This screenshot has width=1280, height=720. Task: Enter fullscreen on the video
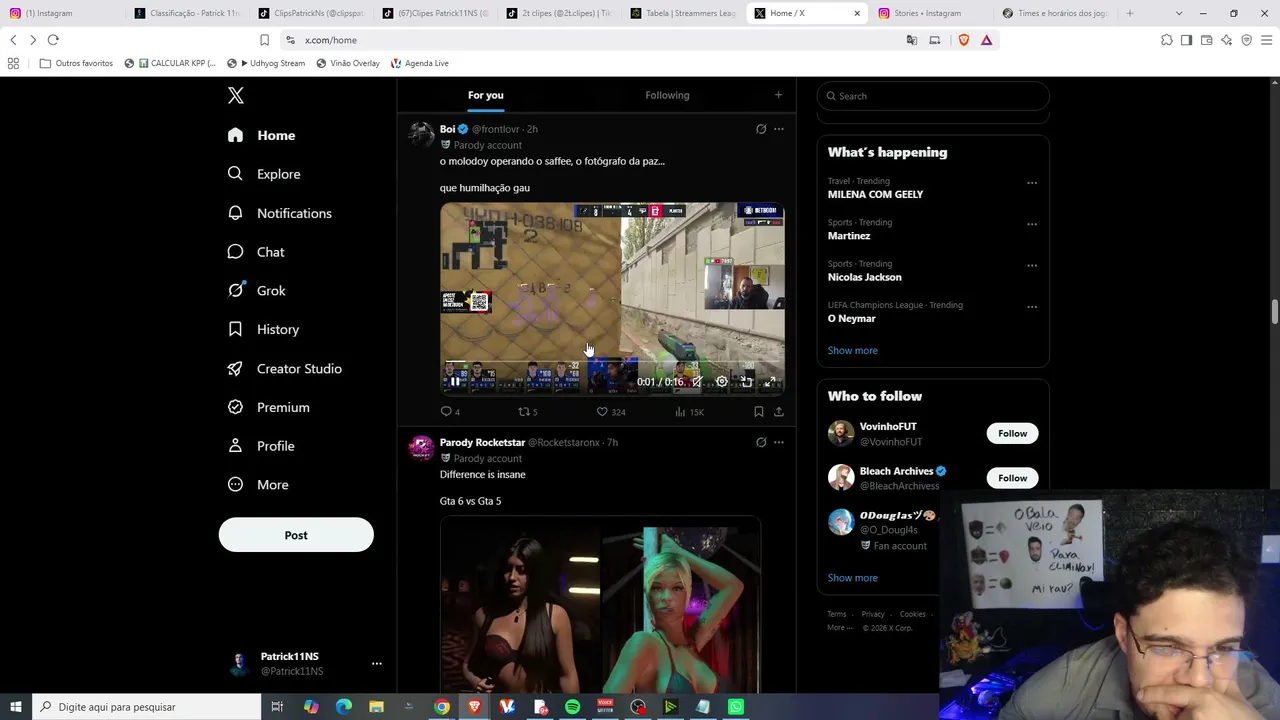pos(770,382)
